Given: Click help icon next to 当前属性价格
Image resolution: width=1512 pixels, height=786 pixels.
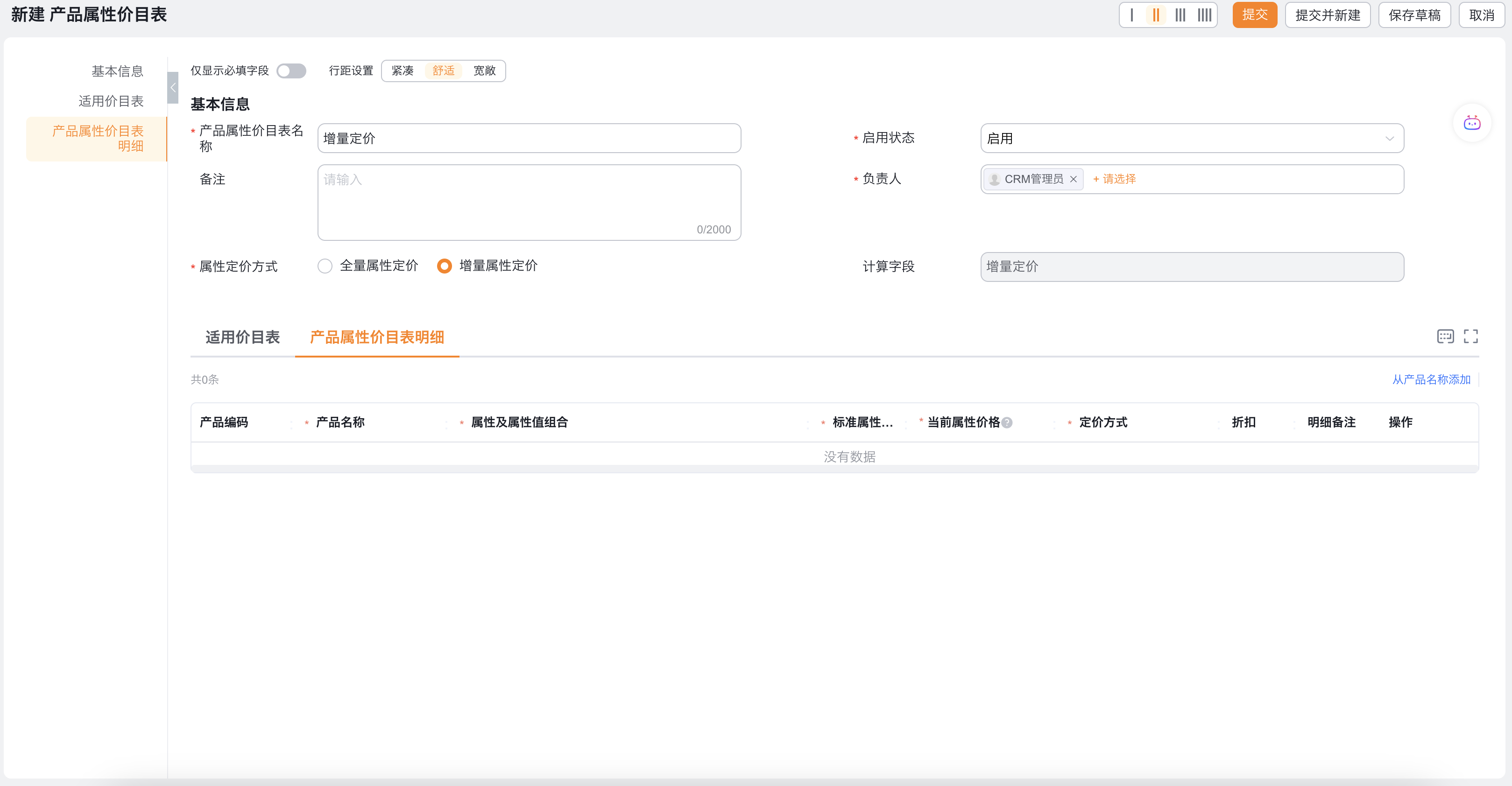Looking at the screenshot, I should coord(1007,422).
